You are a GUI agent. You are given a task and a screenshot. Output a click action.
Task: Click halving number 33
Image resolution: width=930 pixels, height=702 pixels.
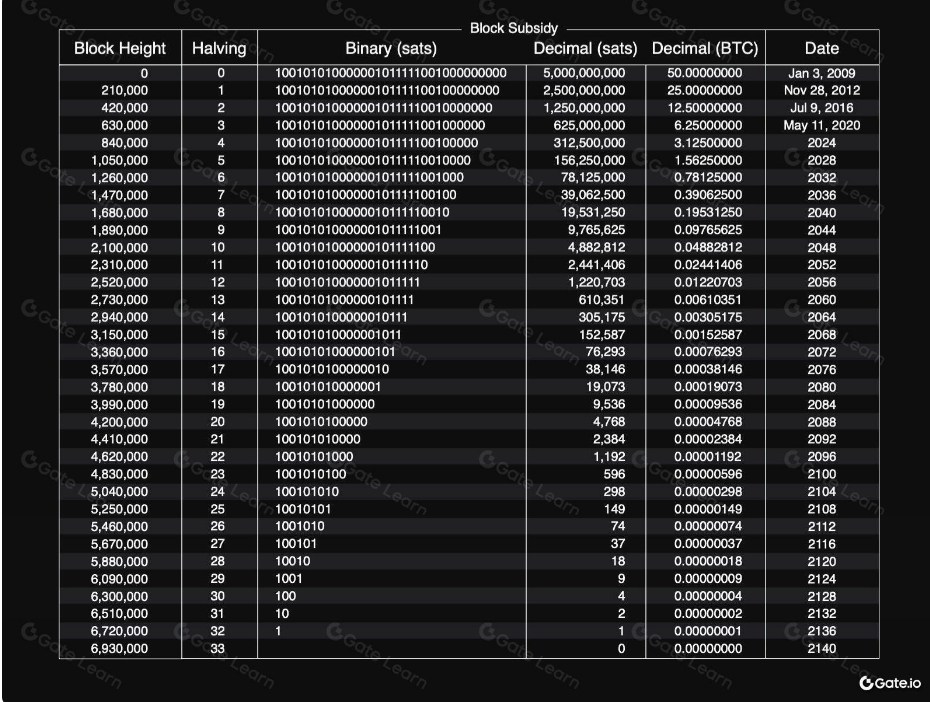click(x=218, y=649)
